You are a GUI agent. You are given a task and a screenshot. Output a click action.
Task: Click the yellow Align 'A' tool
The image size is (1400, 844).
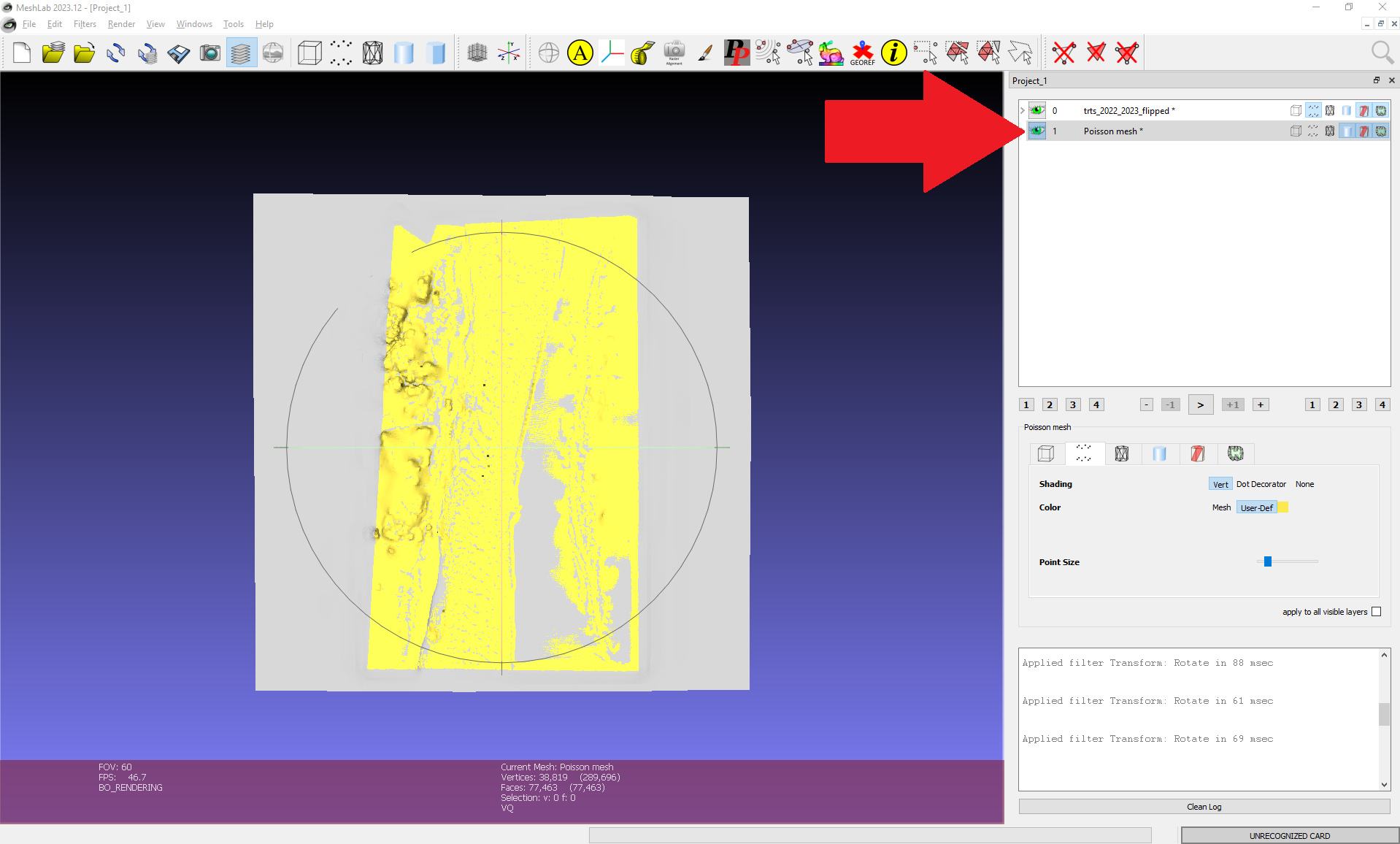580,53
